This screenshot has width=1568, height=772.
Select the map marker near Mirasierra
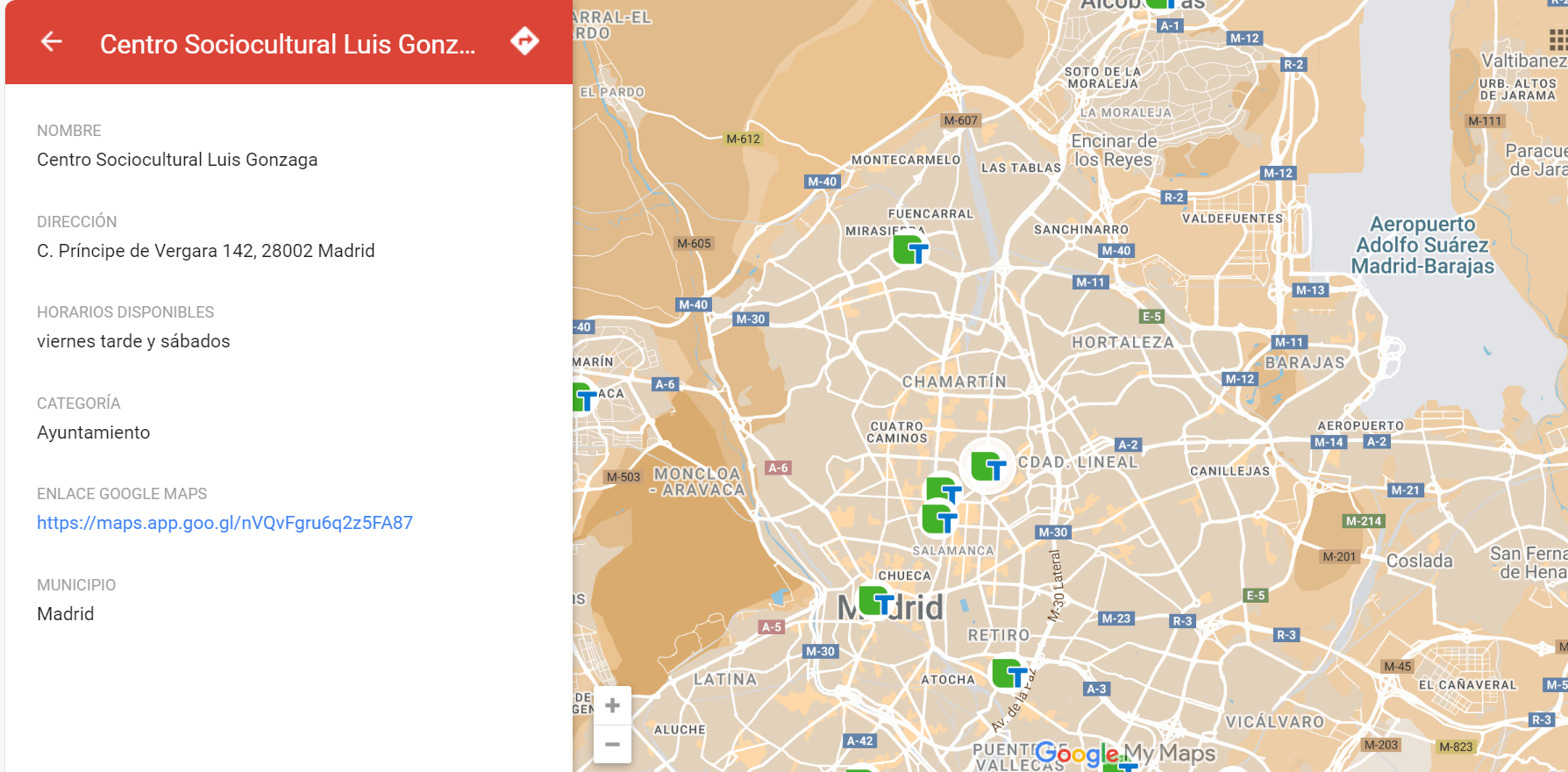910,251
